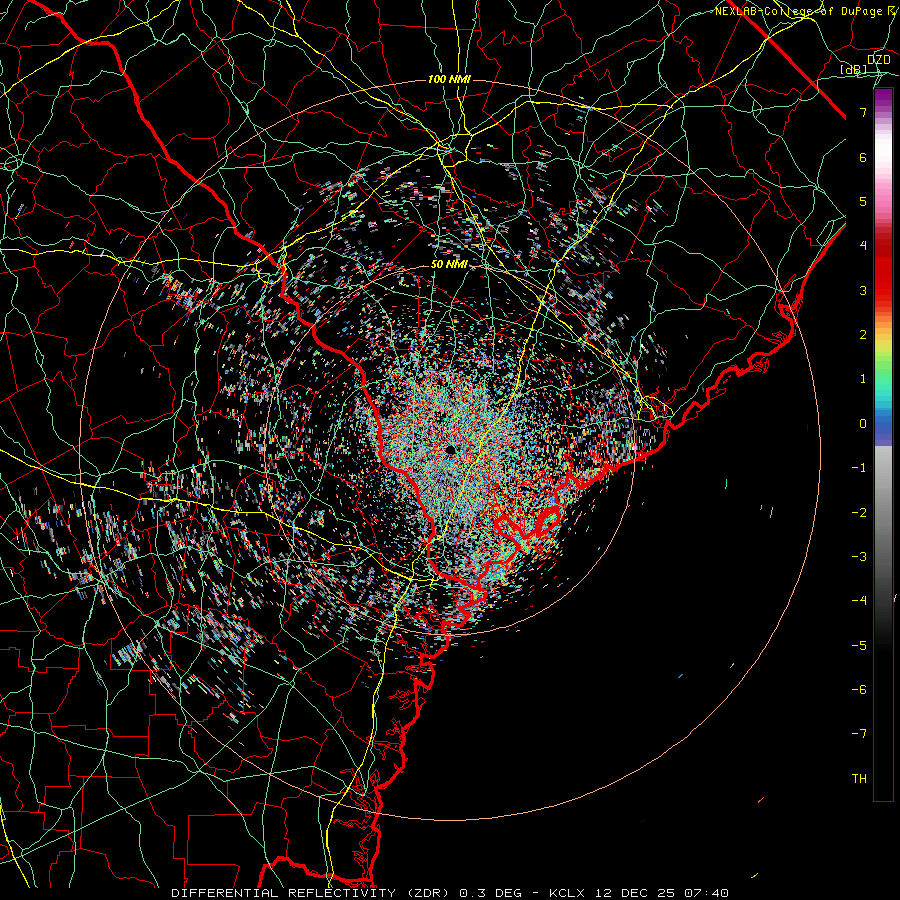This screenshot has height=900, width=900.
Task: Click the 3 value on the color scale
Action: (863, 290)
